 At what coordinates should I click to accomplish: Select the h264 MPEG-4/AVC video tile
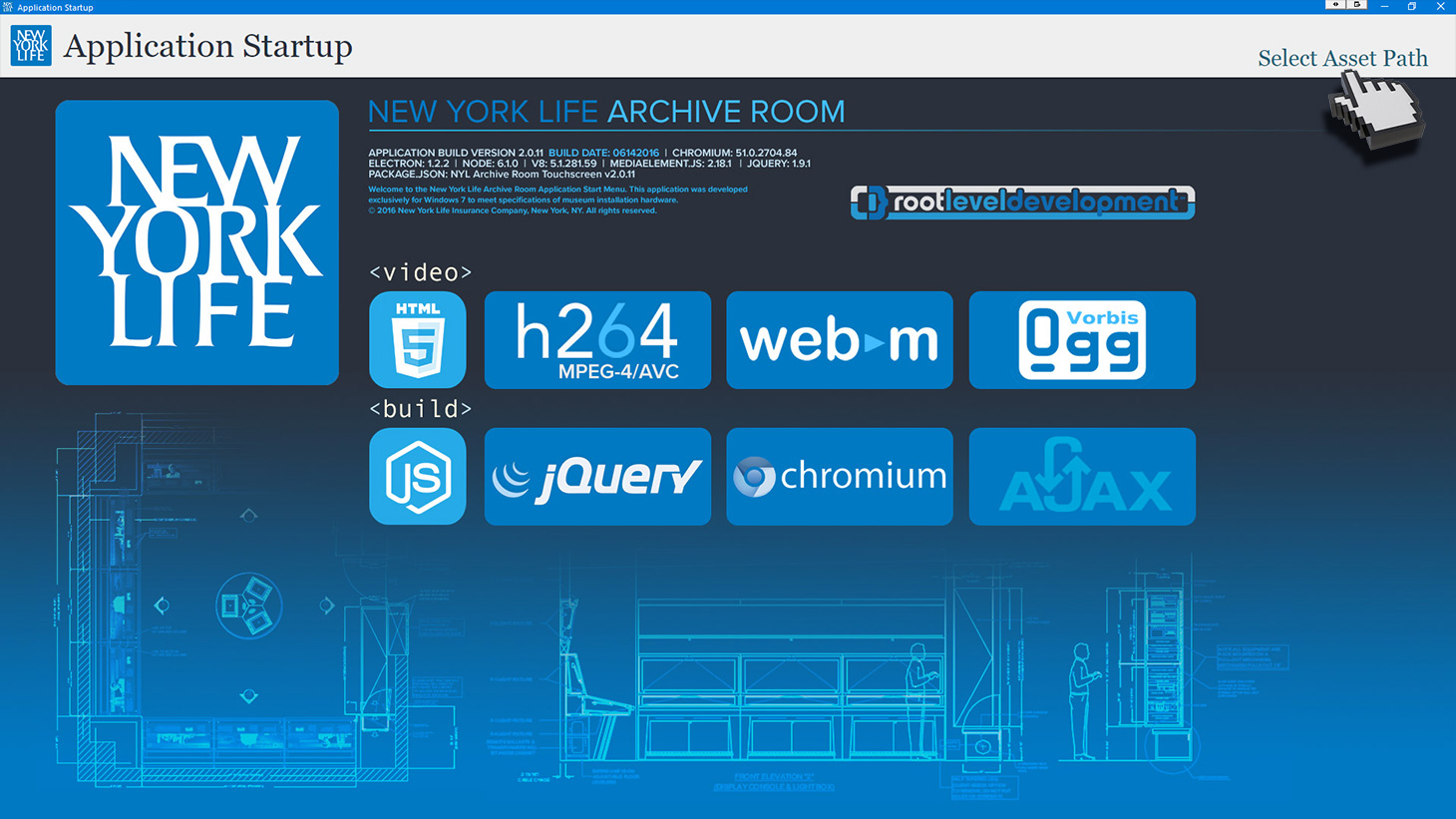[x=597, y=340]
